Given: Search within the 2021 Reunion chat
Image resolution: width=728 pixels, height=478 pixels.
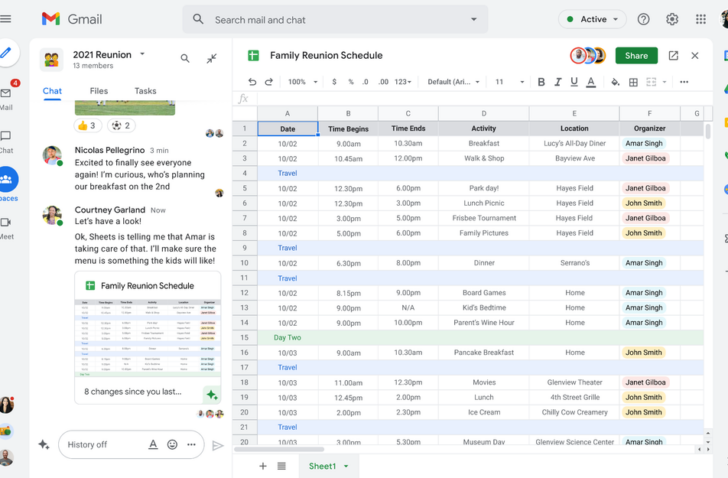Looking at the screenshot, I should tap(185, 58).
